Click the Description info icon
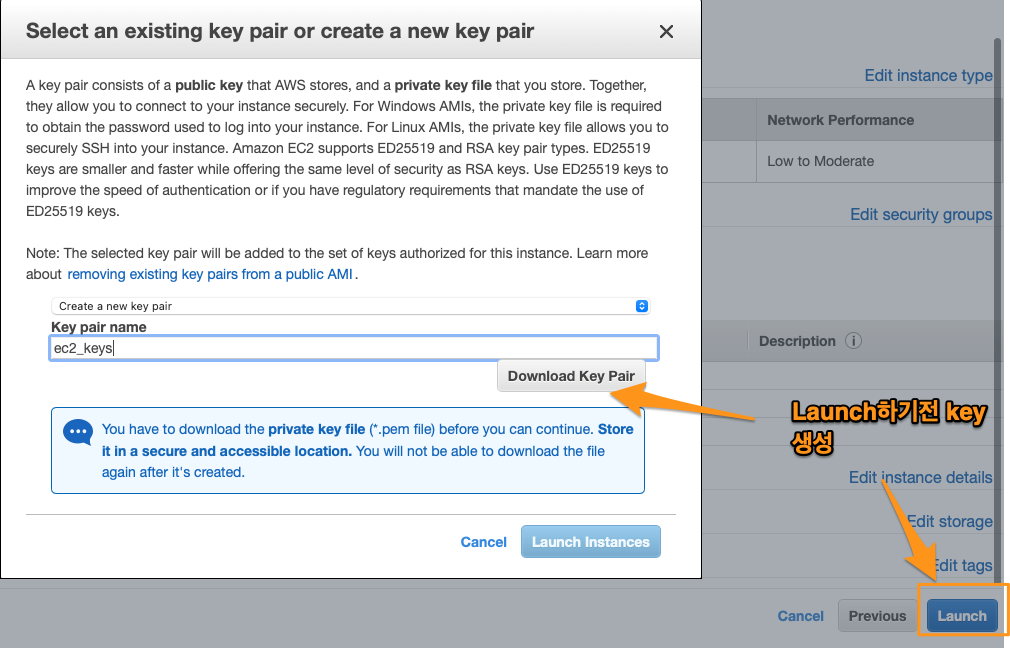Image resolution: width=1010 pixels, height=648 pixels. (853, 341)
